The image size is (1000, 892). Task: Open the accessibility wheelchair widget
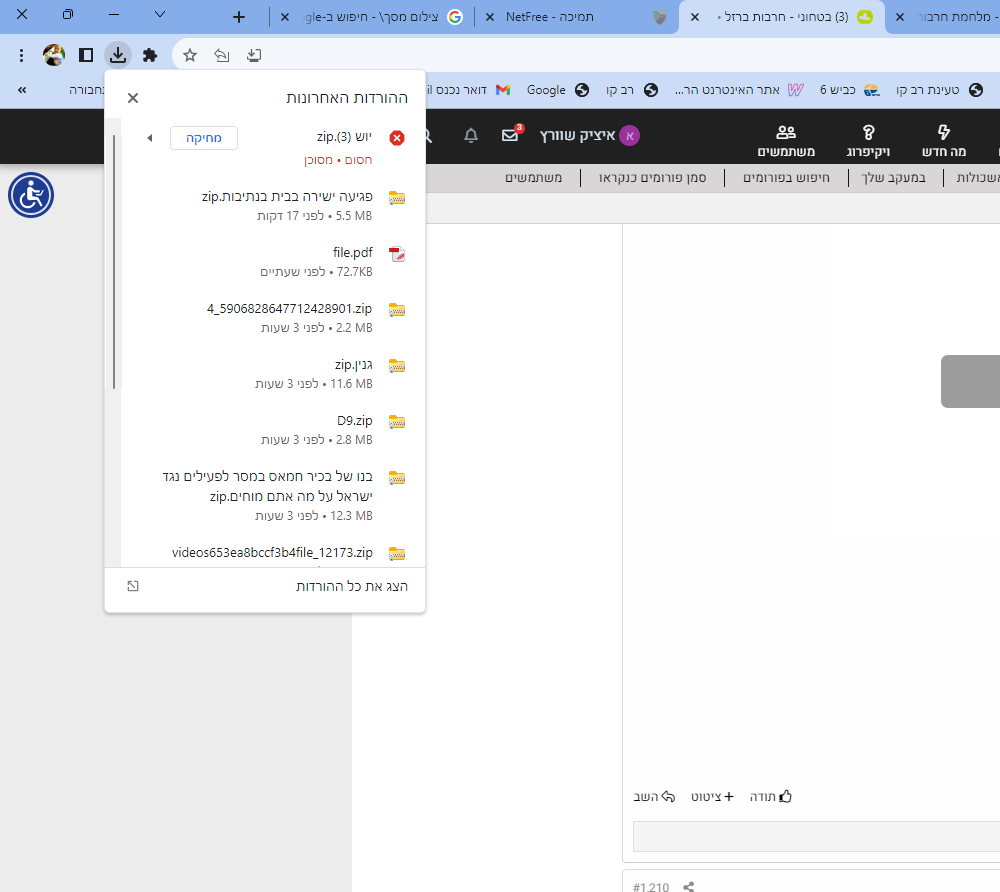click(x=31, y=195)
